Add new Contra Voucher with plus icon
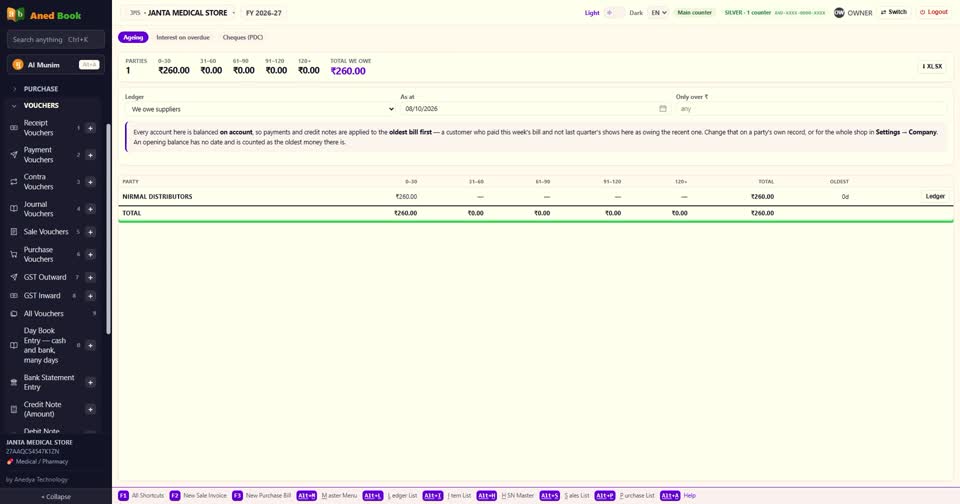Image resolution: width=960 pixels, height=504 pixels. coord(90,182)
